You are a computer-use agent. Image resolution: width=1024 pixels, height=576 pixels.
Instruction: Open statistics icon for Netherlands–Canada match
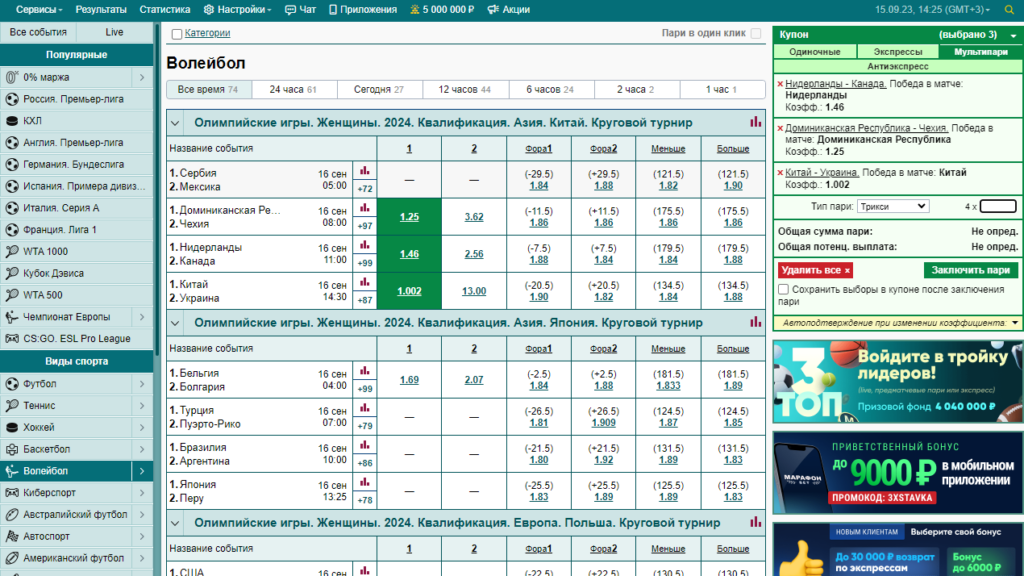[x=364, y=246]
